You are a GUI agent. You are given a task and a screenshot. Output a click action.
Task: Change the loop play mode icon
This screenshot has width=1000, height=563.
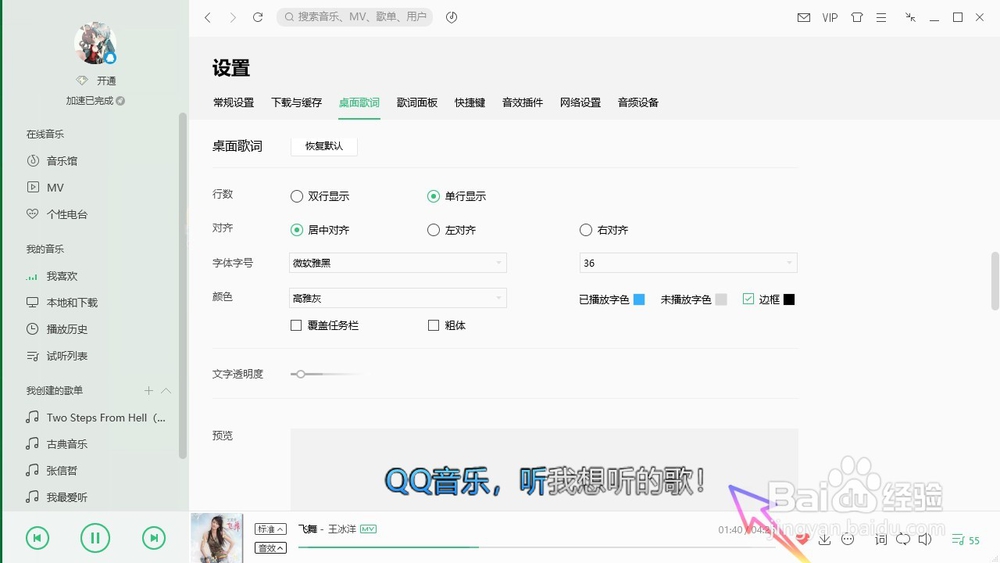(903, 539)
